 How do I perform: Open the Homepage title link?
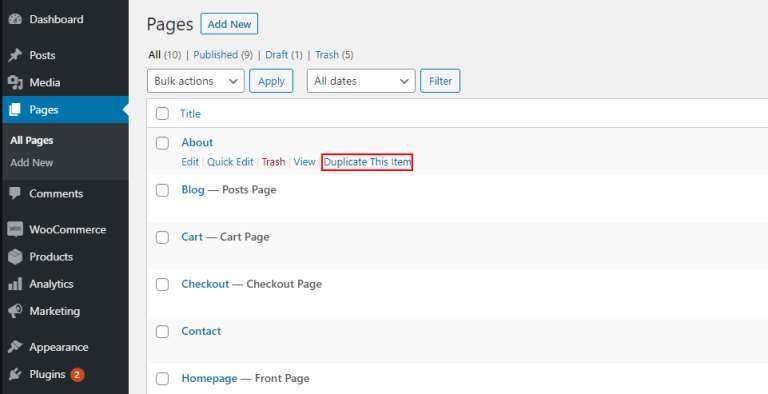[x=210, y=378]
